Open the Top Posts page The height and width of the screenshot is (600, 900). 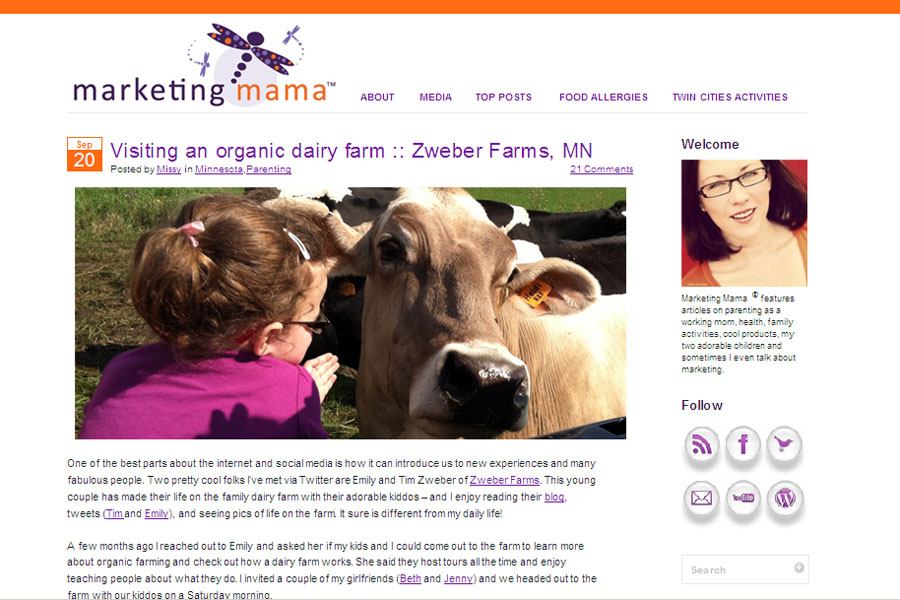(x=503, y=97)
